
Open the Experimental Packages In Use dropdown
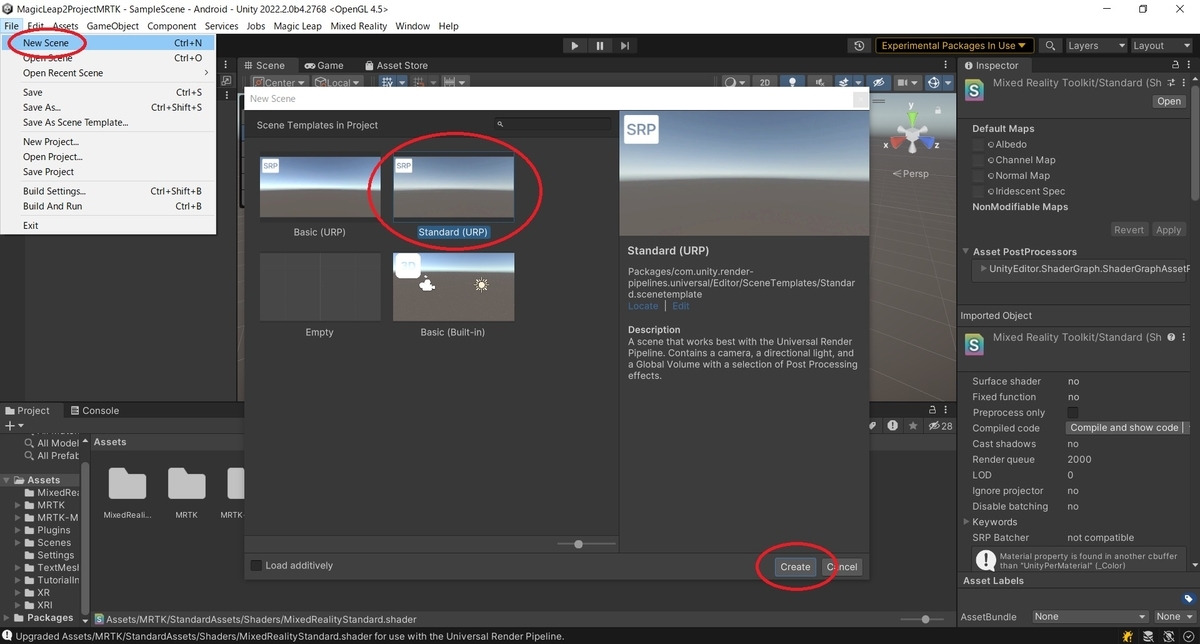tap(955, 46)
